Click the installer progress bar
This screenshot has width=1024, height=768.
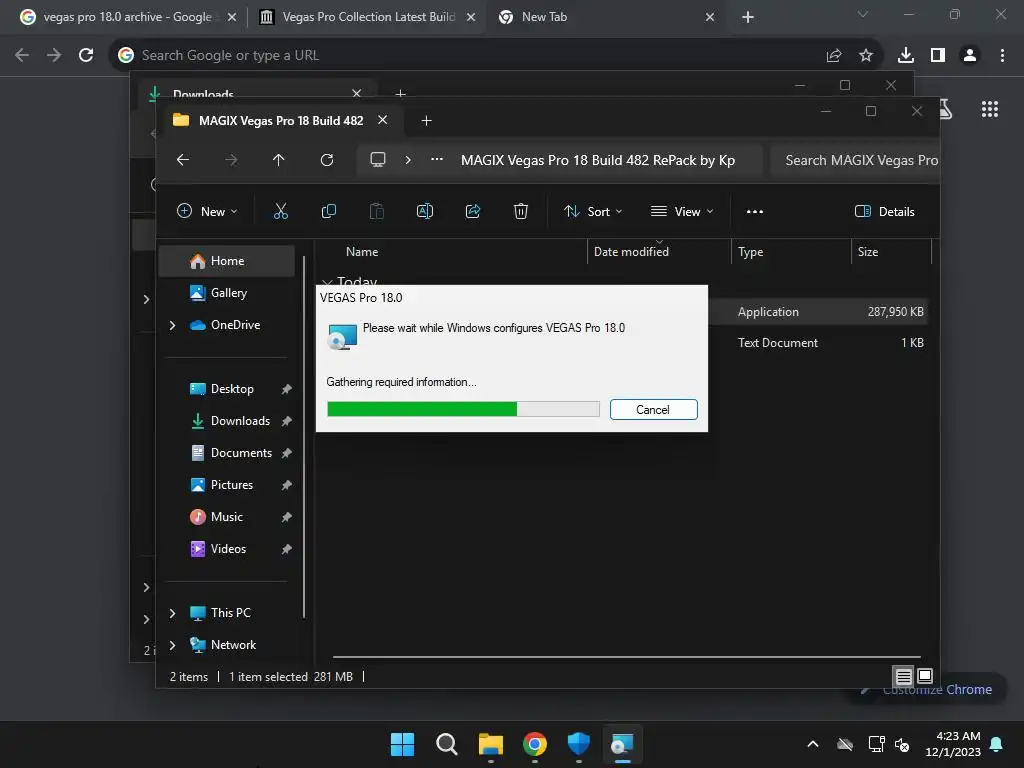click(x=463, y=409)
